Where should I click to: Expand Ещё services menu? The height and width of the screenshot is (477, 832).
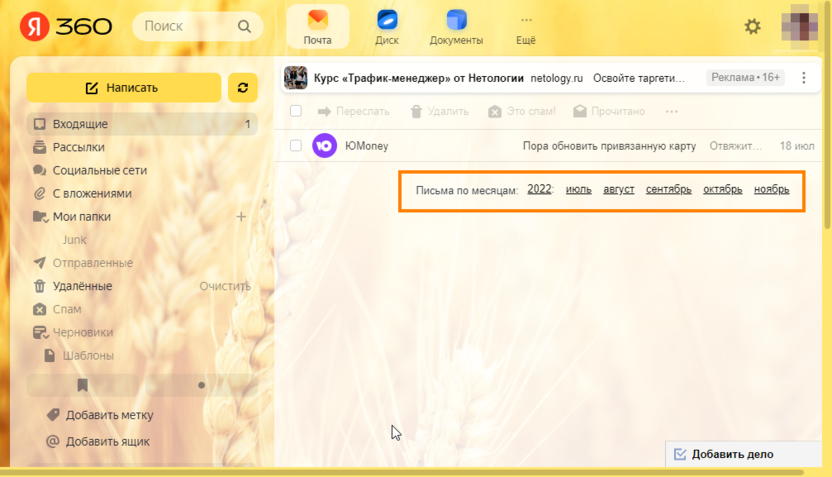(526, 27)
